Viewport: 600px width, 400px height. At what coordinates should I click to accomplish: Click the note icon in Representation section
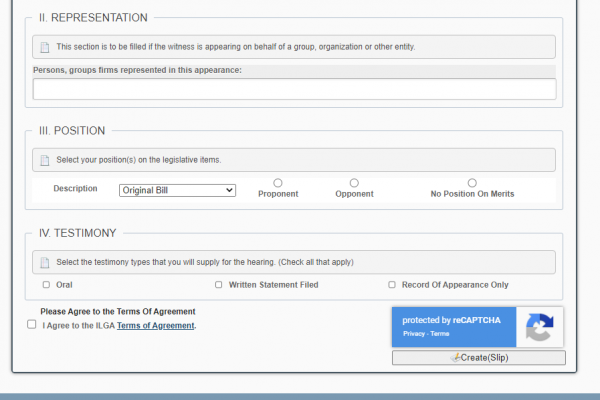click(45, 47)
